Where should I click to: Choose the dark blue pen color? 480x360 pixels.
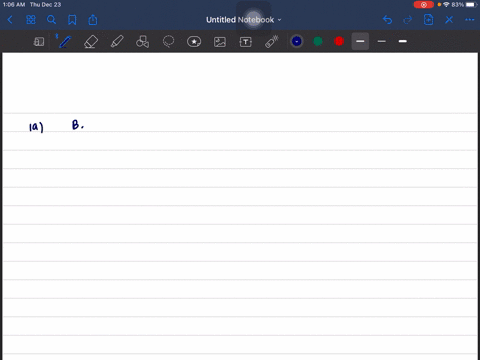[296, 41]
